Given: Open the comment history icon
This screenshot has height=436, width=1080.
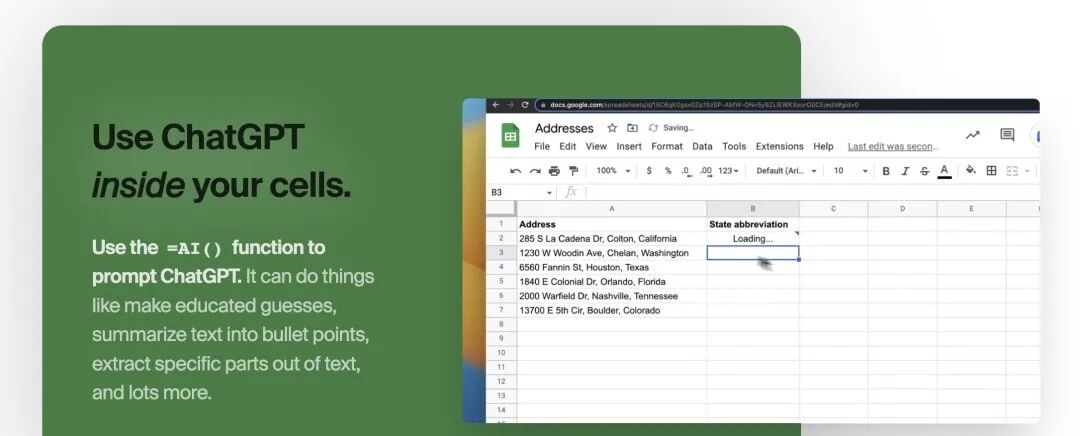Looking at the screenshot, I should pos(1007,135).
